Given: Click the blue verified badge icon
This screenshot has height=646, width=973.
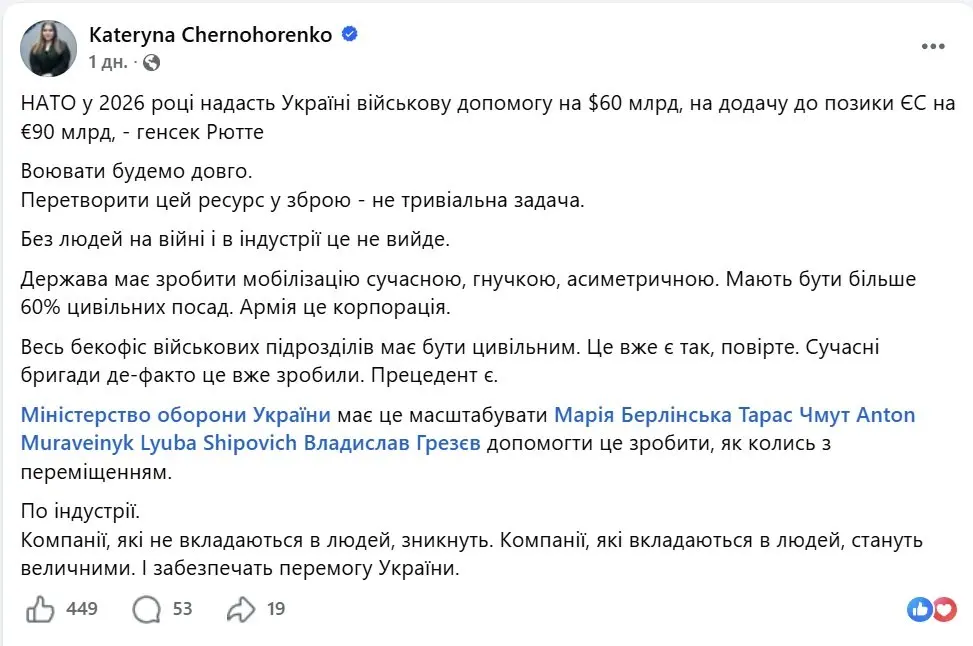Looking at the screenshot, I should pos(350,35).
